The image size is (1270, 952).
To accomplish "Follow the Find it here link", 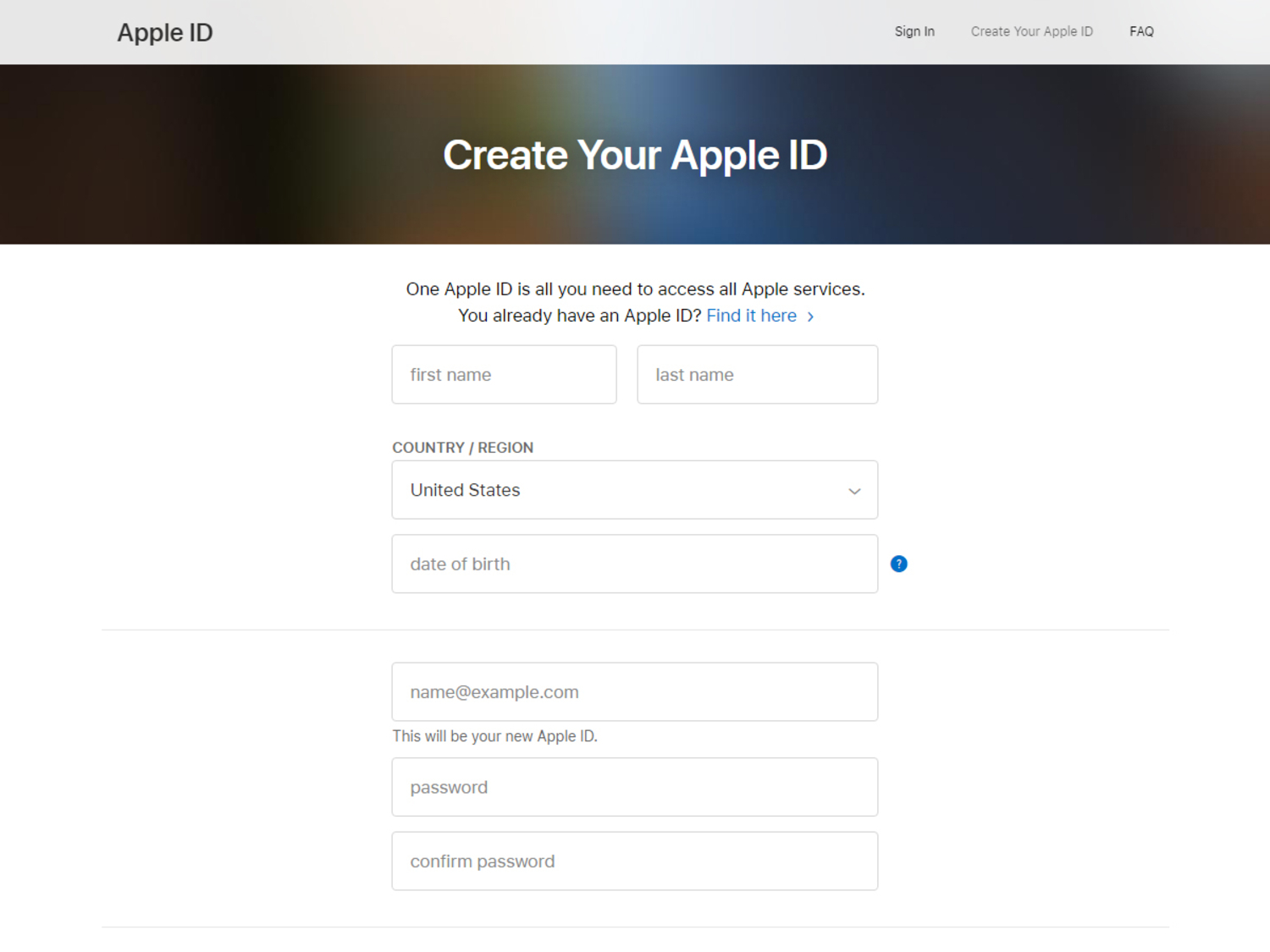I will point(751,316).
